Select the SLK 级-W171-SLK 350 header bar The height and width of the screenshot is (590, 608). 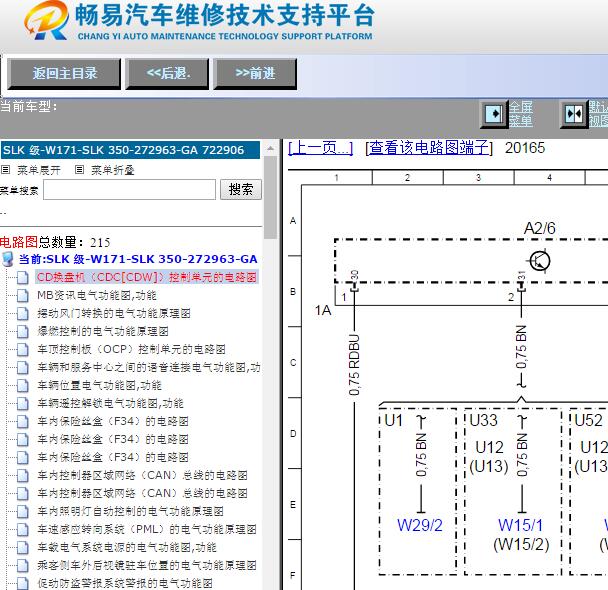pos(130,150)
